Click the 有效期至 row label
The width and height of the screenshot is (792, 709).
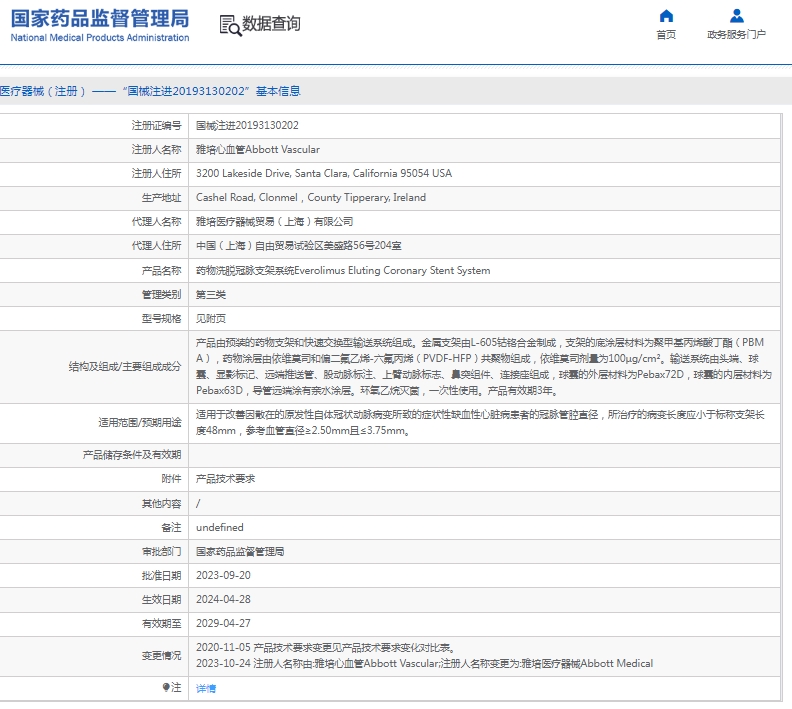[161, 624]
